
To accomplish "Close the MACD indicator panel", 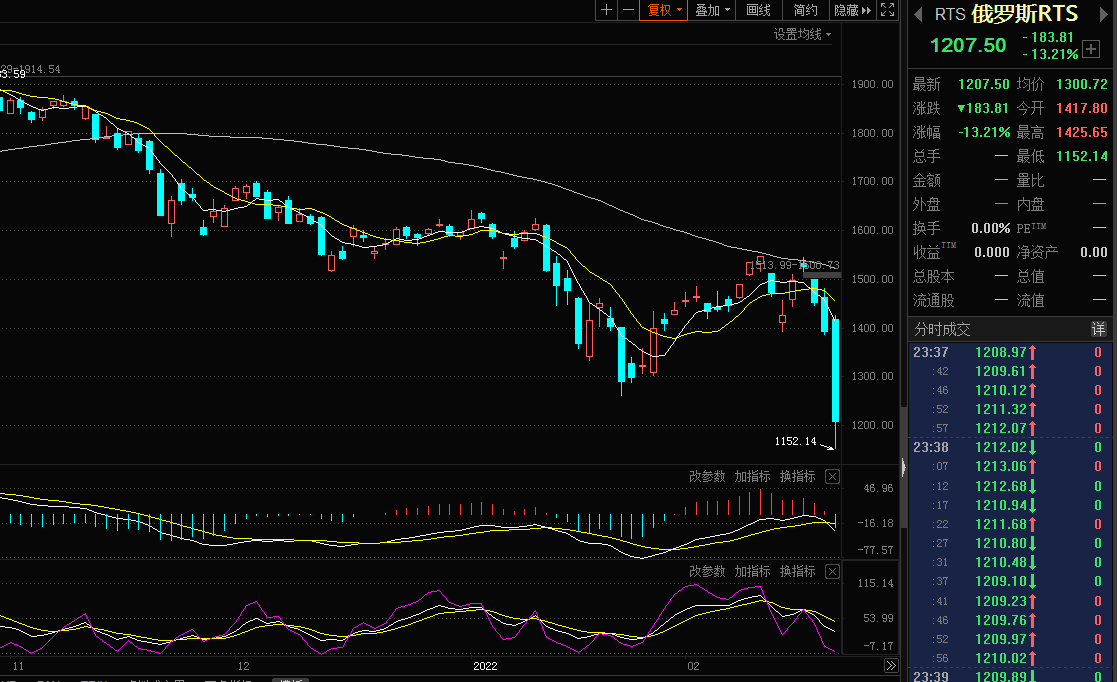I will pos(832,476).
